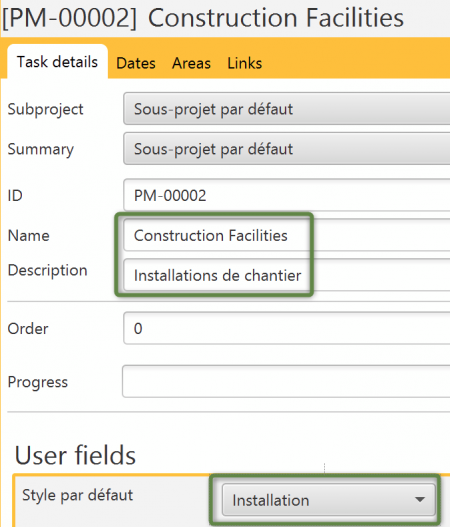Expand the Summary combo box

287,149
